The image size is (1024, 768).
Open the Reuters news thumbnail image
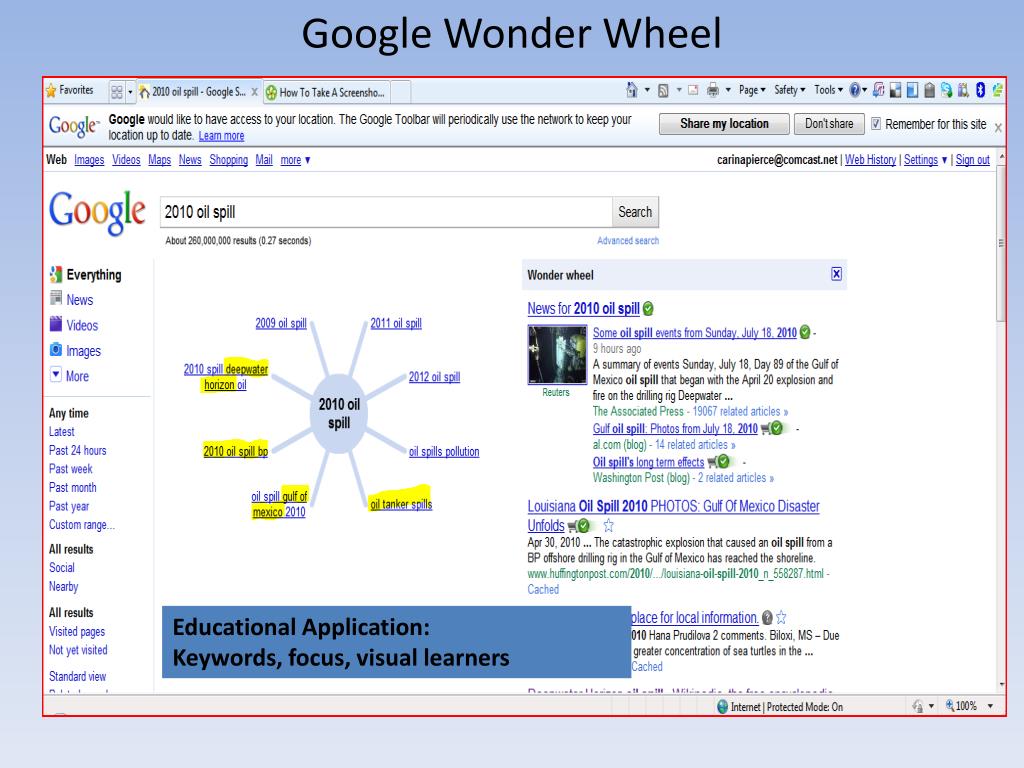tap(557, 355)
